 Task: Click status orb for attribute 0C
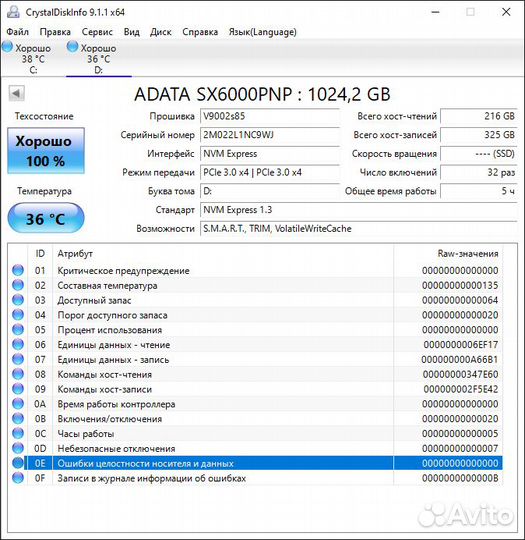18,433
